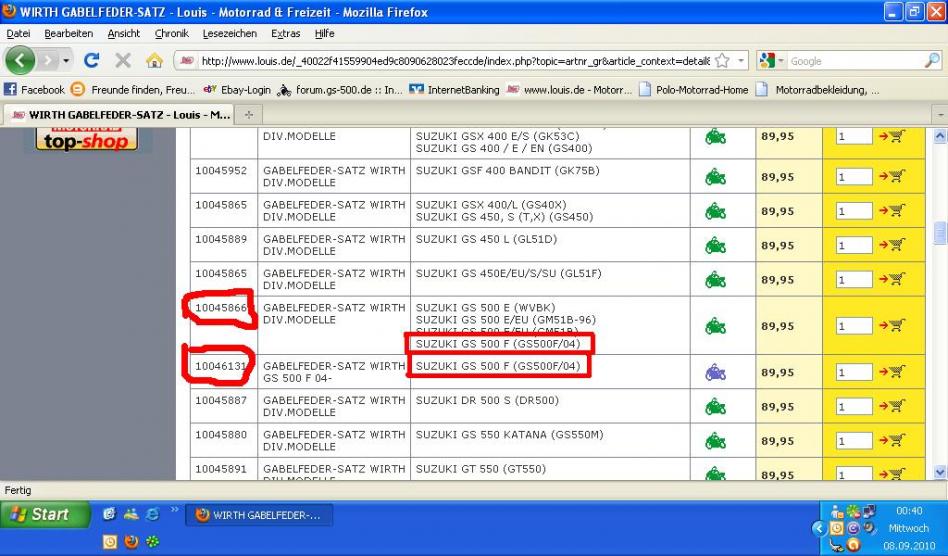Click motorcycle icon for GSX 400/L row
The image size is (948, 556).
[x=715, y=212]
